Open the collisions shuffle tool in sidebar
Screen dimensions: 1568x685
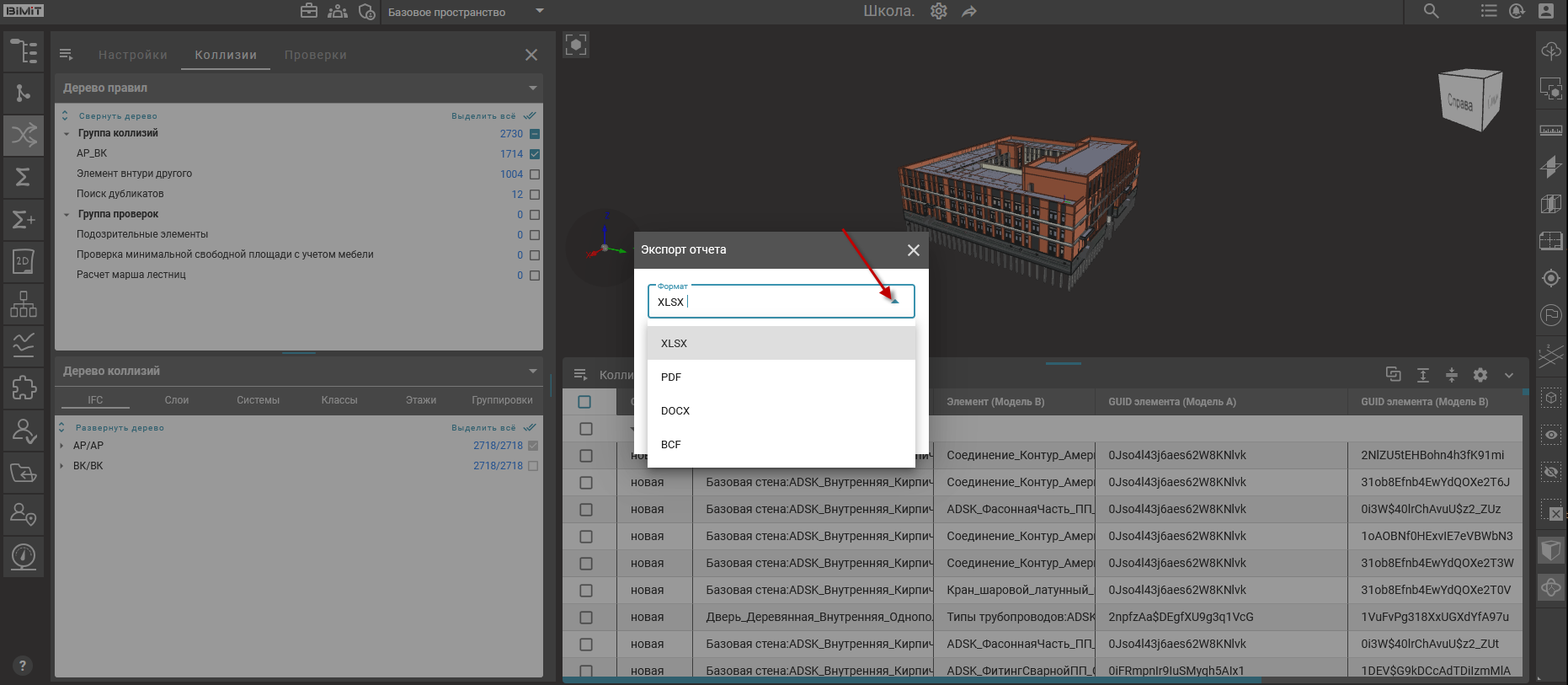(24, 135)
